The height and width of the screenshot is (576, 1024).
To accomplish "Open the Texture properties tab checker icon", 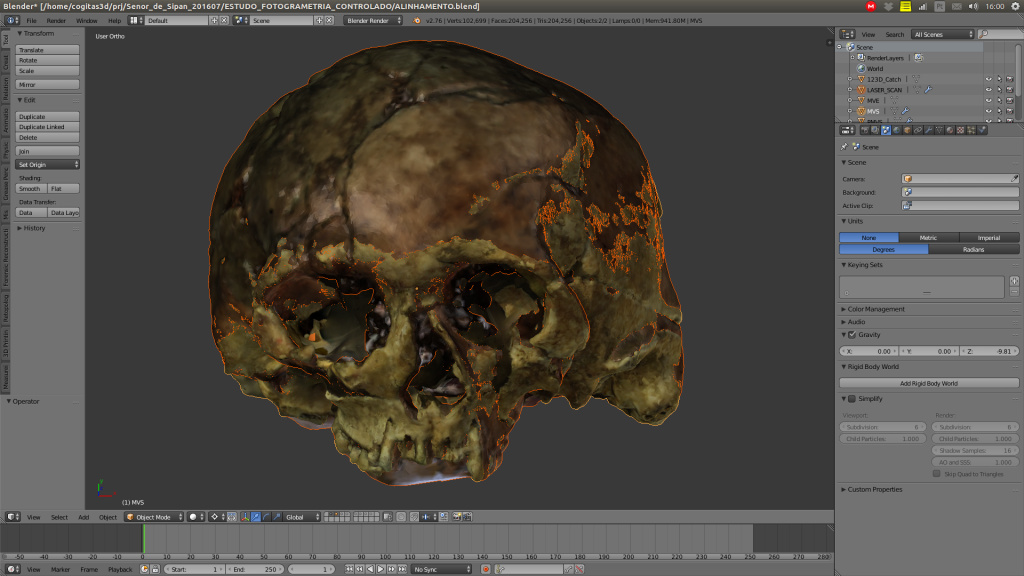I will (961, 130).
